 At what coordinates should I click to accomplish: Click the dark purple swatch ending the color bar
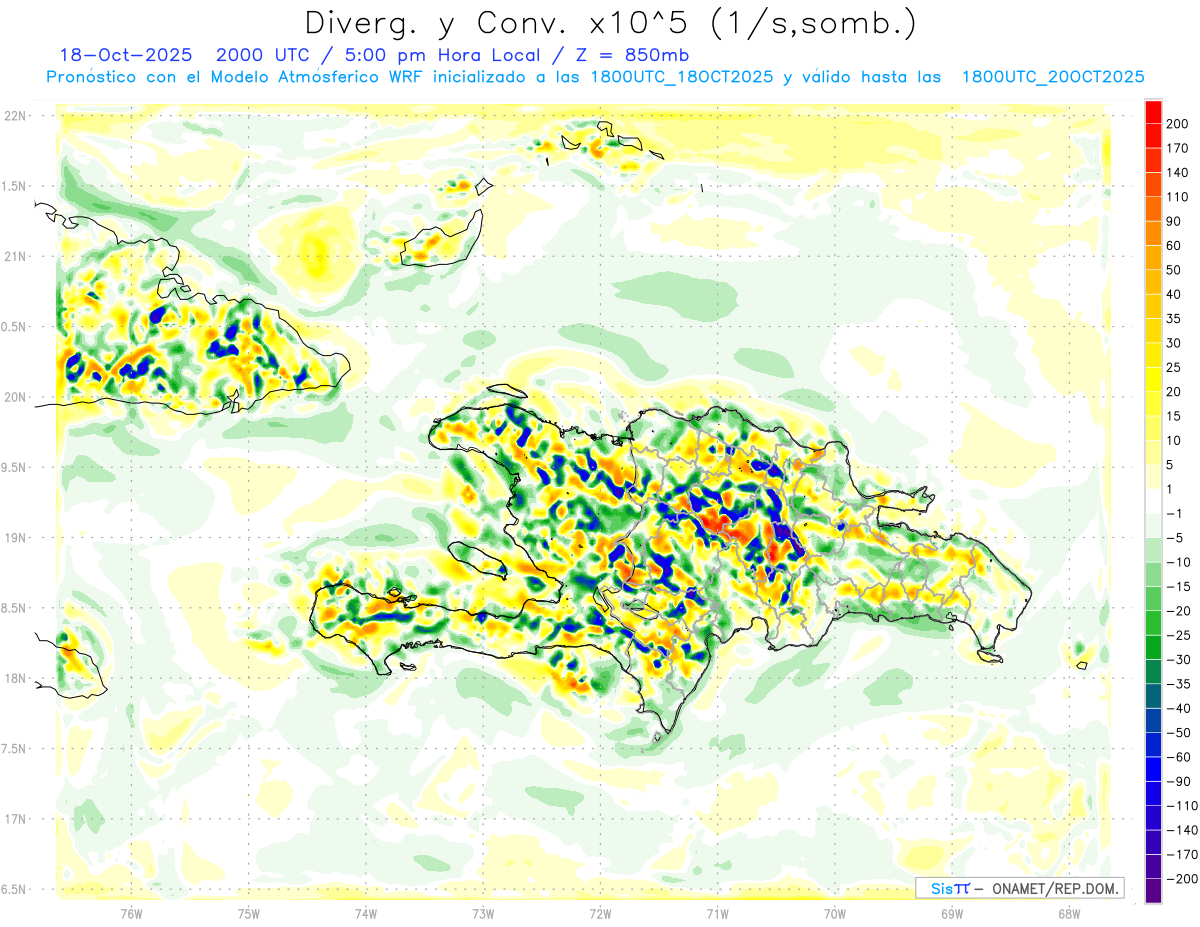coord(1153,891)
